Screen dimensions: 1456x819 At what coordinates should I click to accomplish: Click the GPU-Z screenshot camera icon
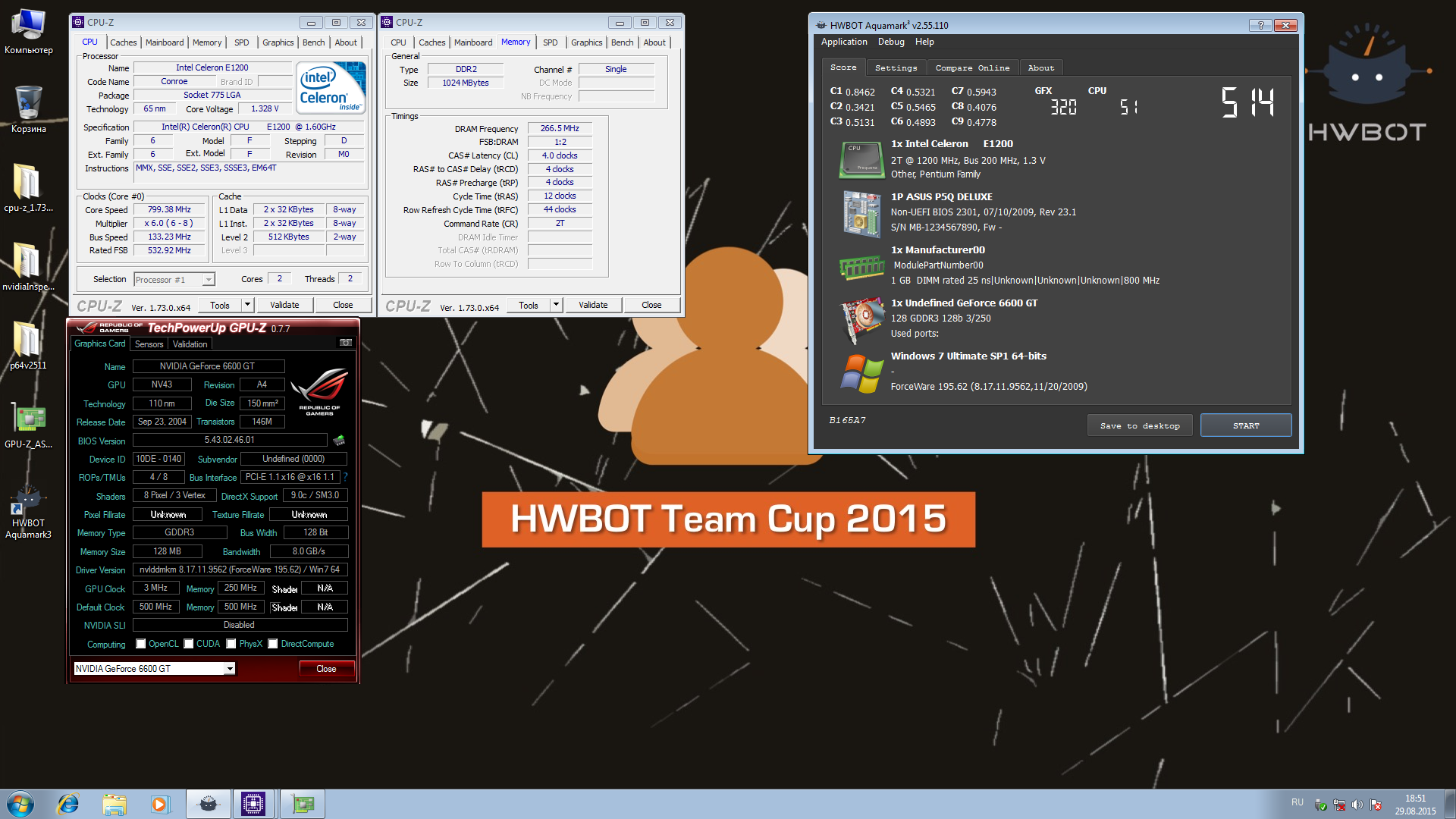tap(346, 343)
